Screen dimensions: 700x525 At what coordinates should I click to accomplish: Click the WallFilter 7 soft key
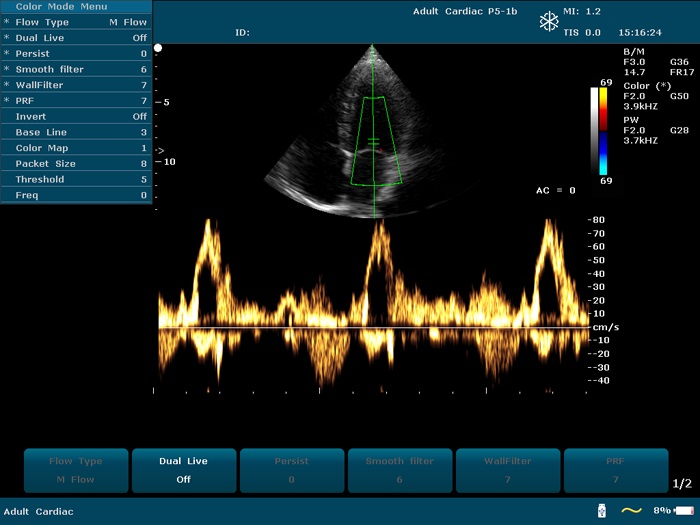(508, 471)
